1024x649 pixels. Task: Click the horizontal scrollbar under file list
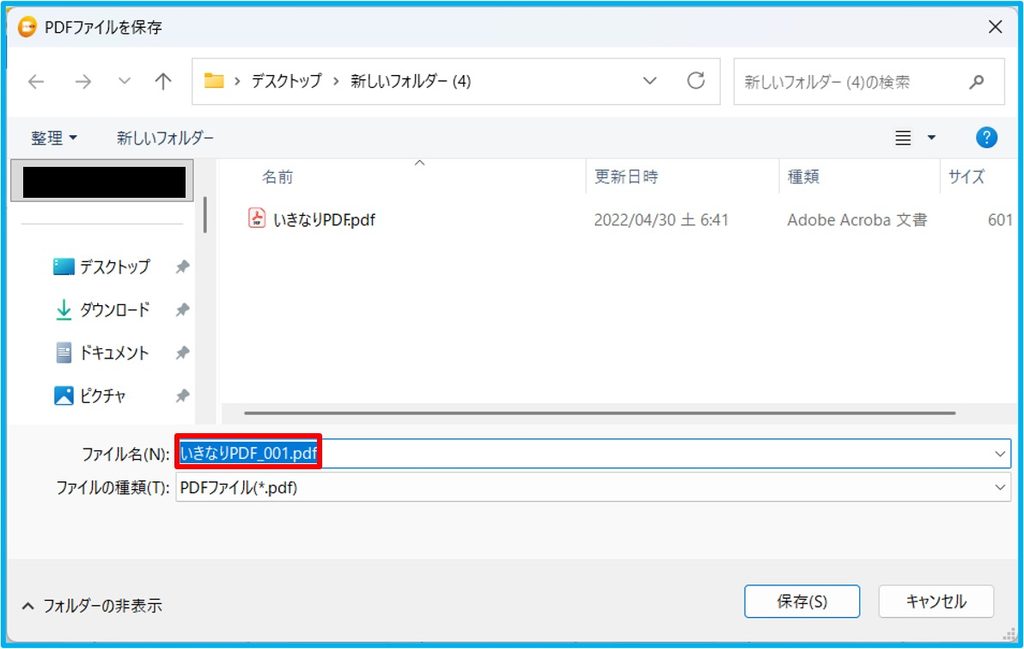coord(600,413)
